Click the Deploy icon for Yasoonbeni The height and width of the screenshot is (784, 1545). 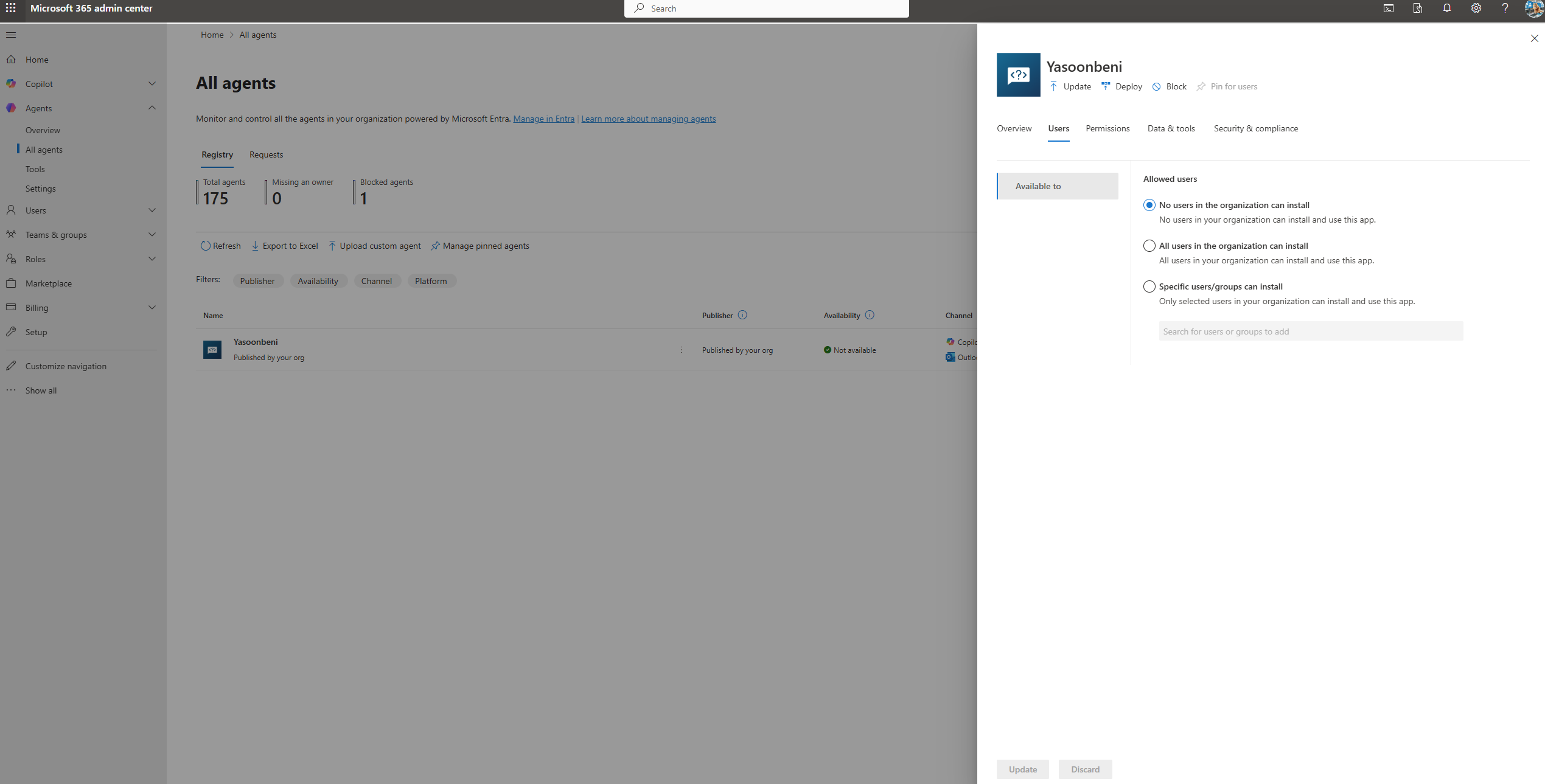coord(1106,86)
